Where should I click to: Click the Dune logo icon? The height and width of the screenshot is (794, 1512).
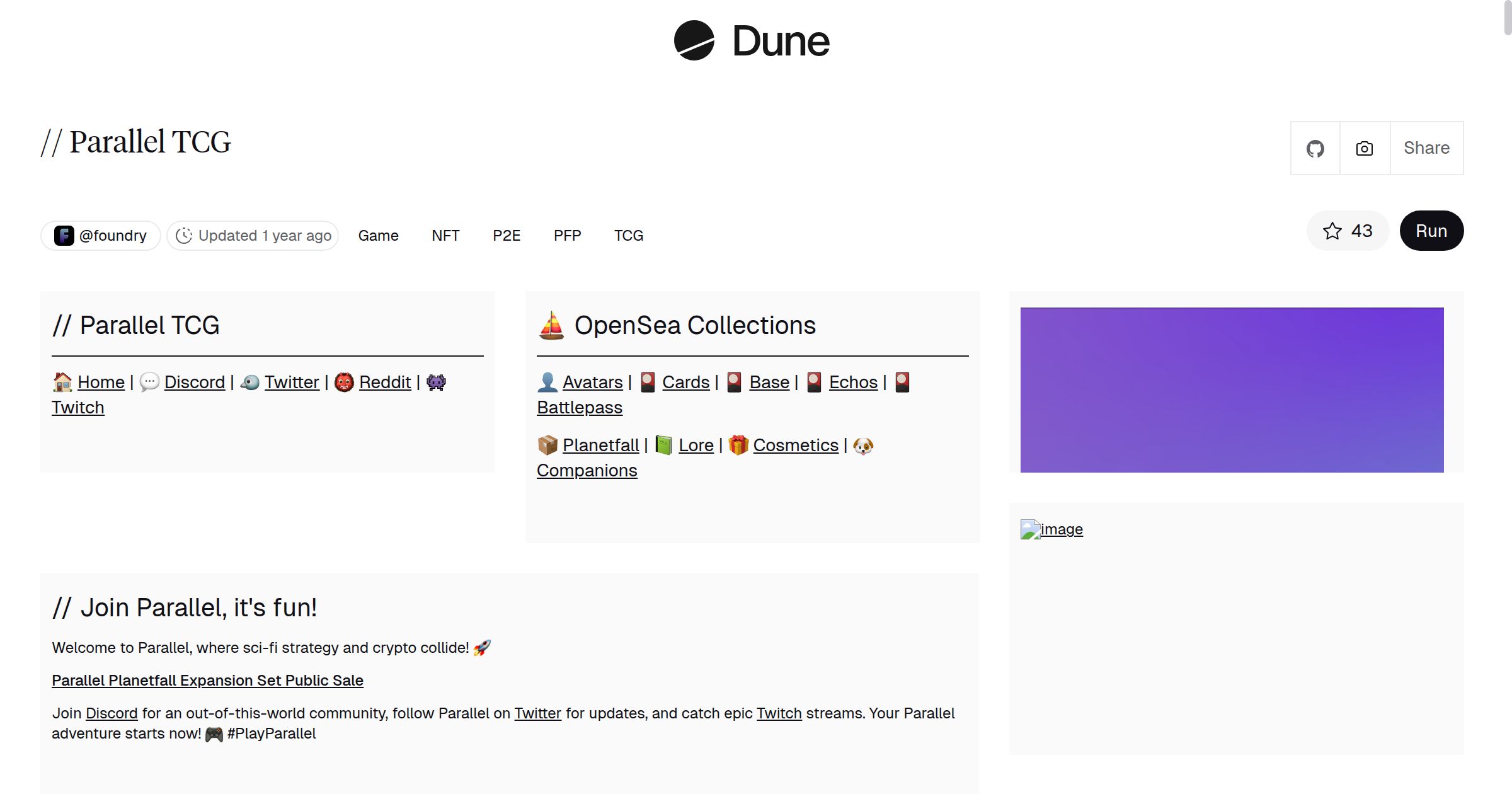694,40
